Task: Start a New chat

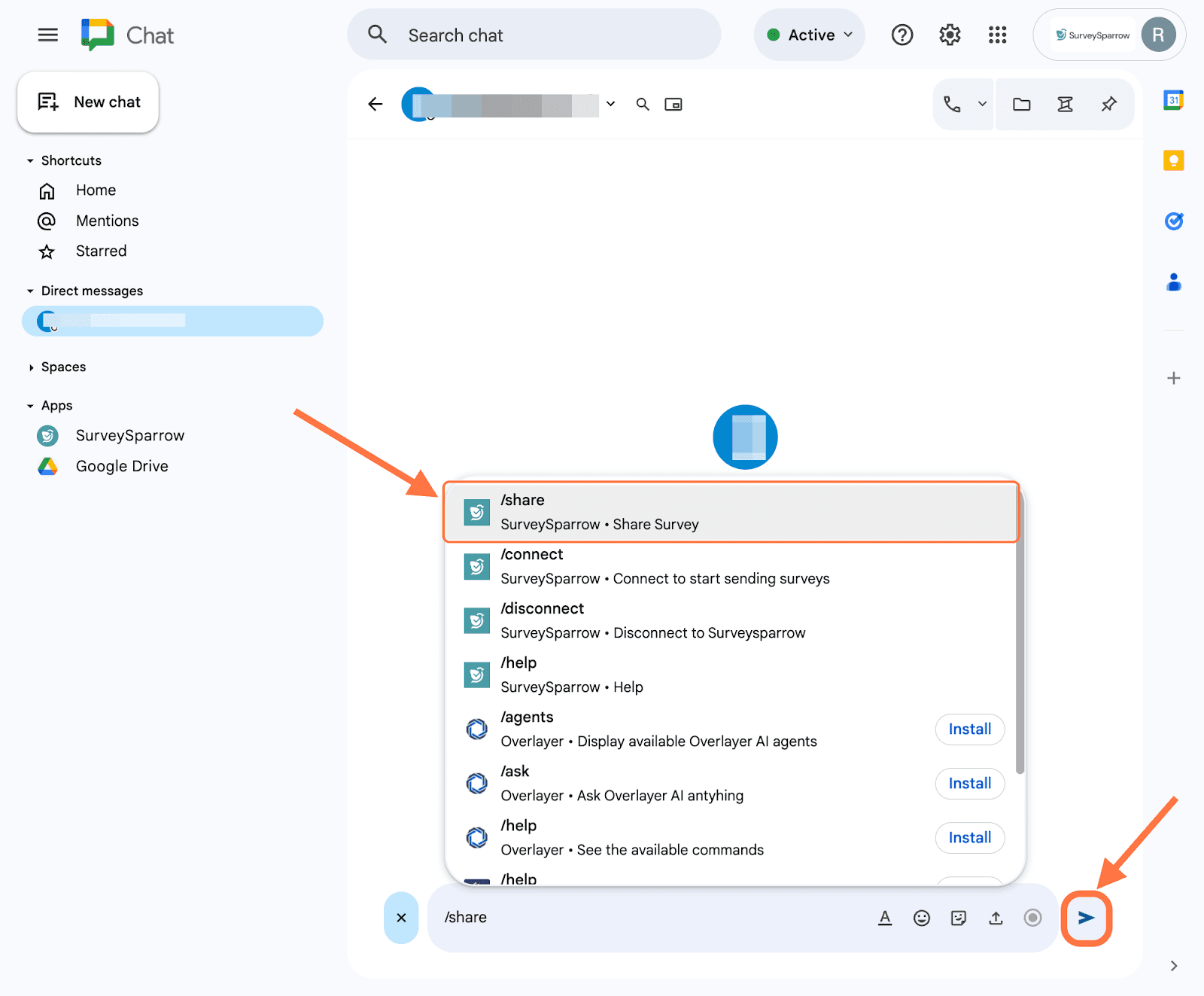Action: [x=88, y=102]
